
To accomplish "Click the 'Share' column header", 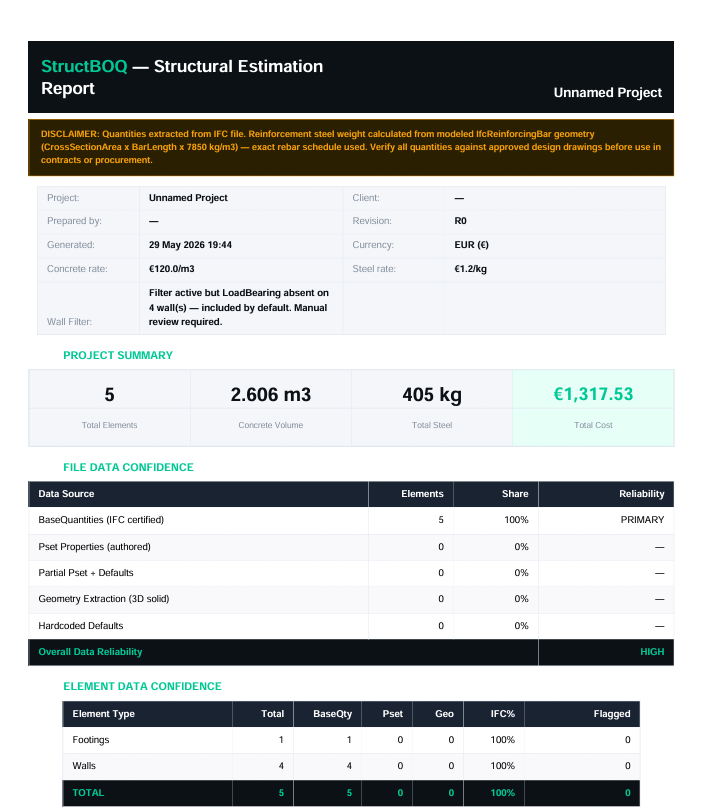I will click(x=515, y=494).
